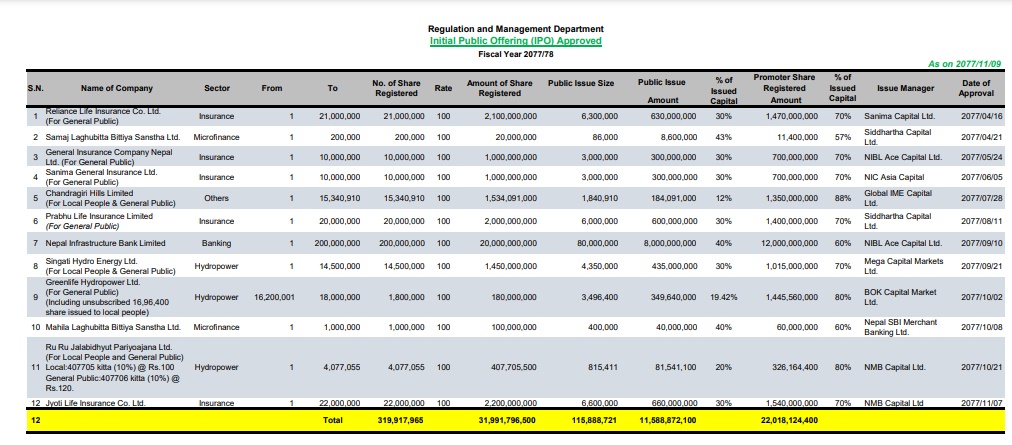
Task: Select the Name of Company column header
Action: click(117, 88)
